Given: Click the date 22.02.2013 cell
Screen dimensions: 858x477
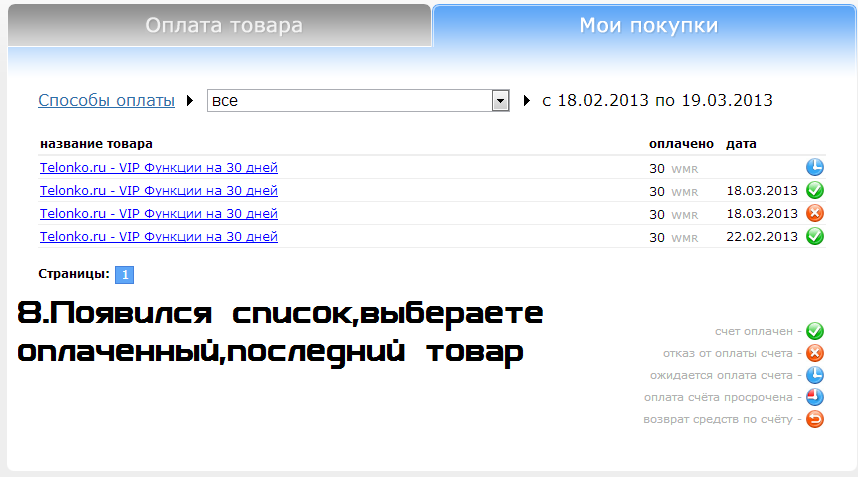Looking at the screenshot, I should click(x=762, y=236).
